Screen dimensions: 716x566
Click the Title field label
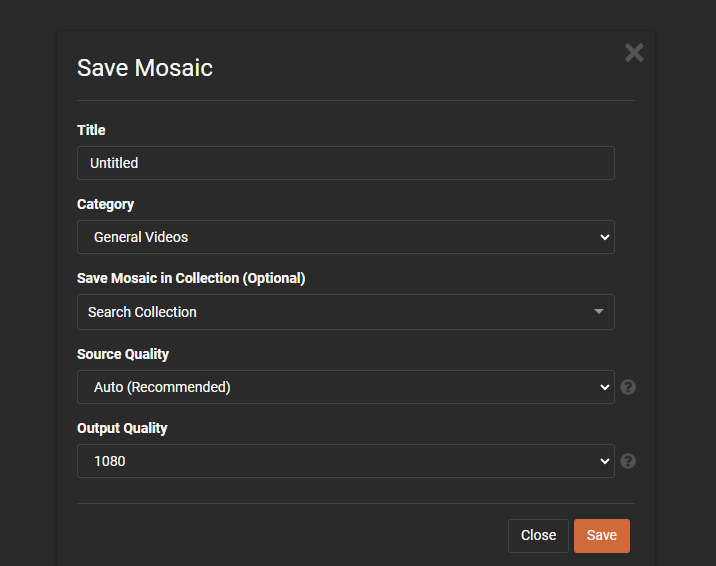click(x=91, y=130)
